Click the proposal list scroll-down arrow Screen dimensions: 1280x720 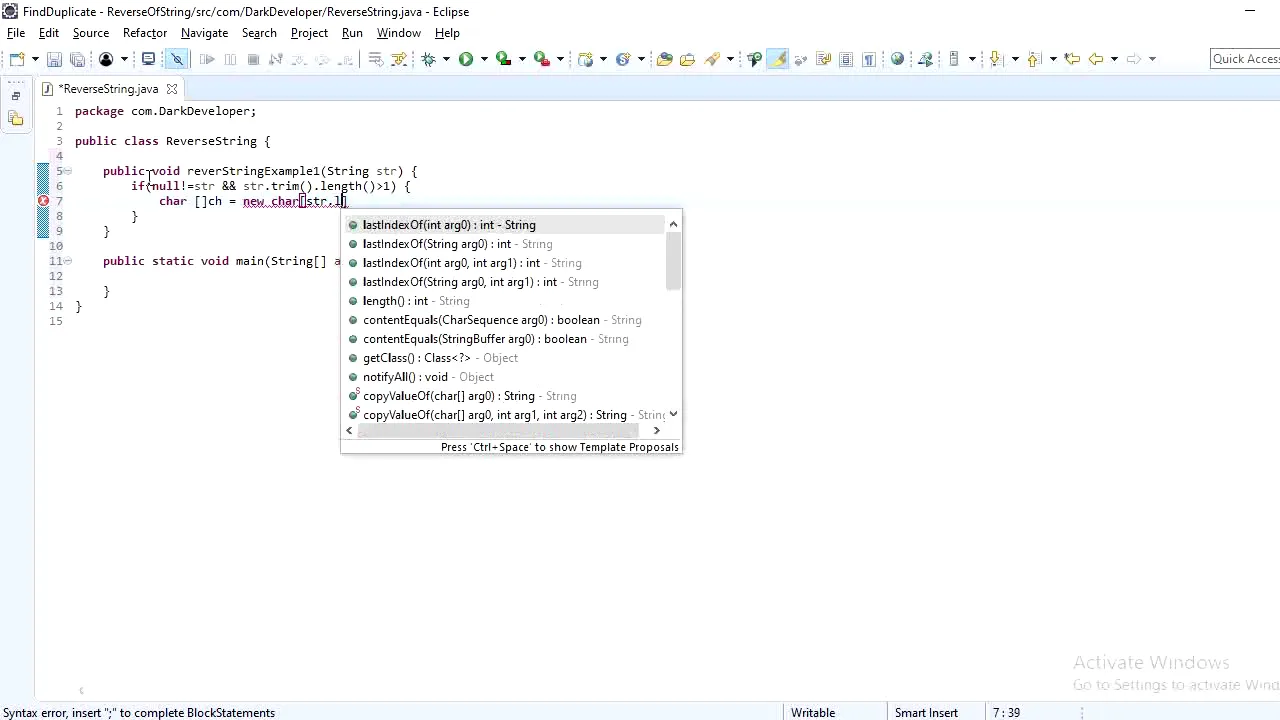click(x=673, y=414)
